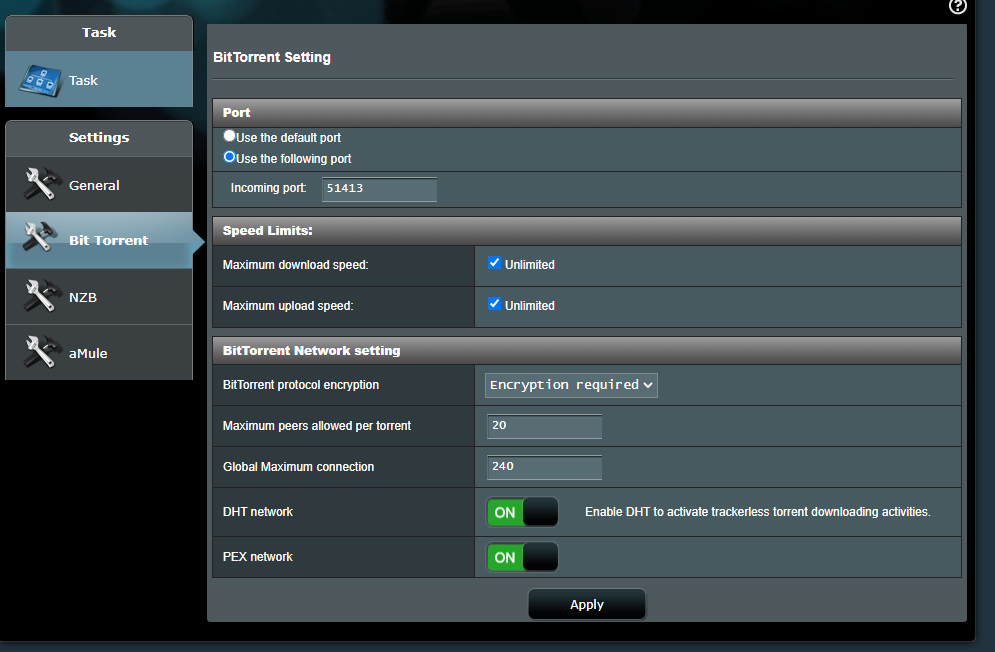Select Use the following port radio
The image size is (995, 652).
click(x=229, y=157)
